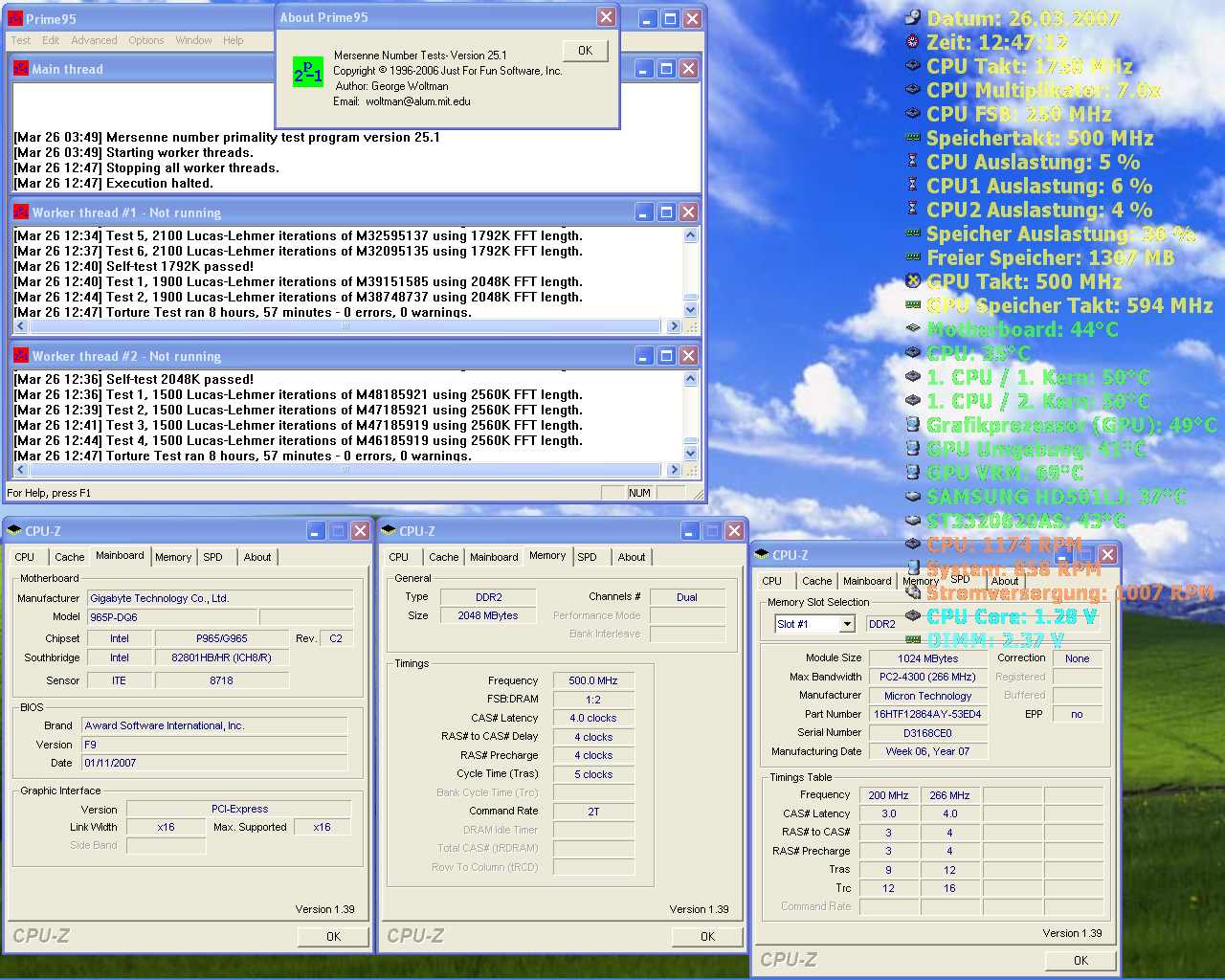This screenshot has width=1225, height=980.
Task: Click the FSB:DRAM value 1:2
Action: click(x=593, y=700)
